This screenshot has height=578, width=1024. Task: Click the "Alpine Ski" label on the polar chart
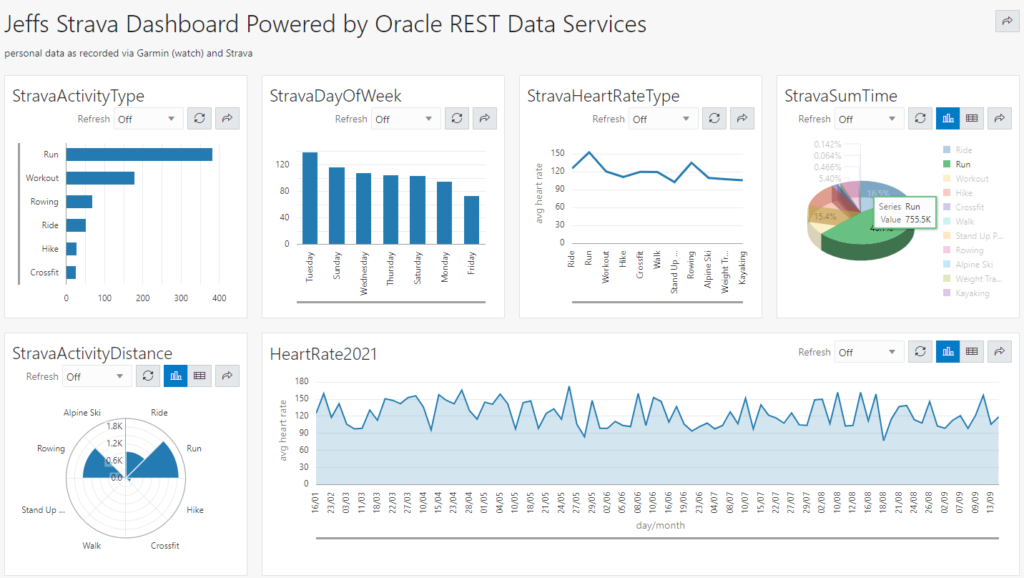point(82,412)
